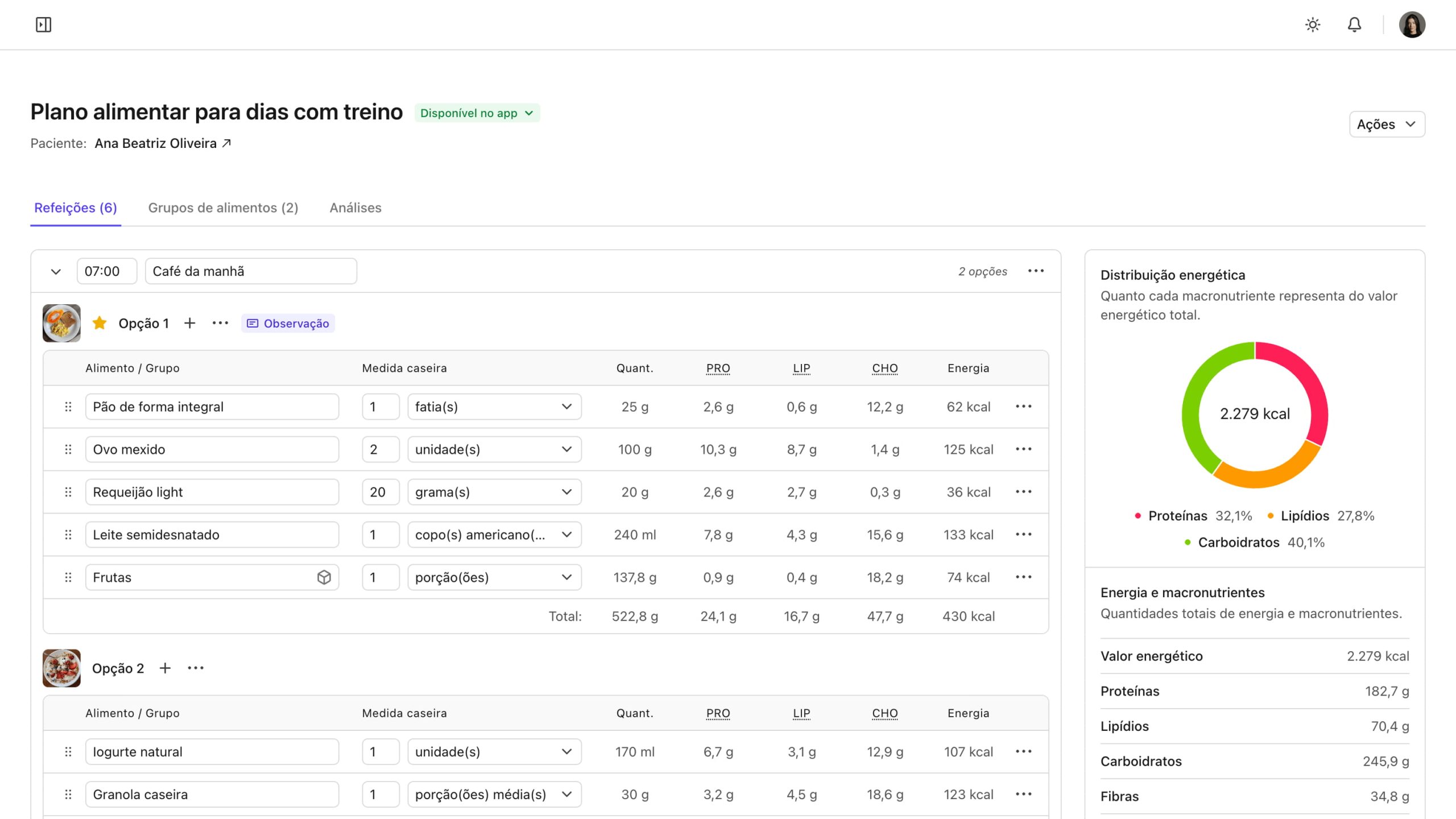The width and height of the screenshot is (1456, 819).
Task: Open the Análises tab
Action: pyautogui.click(x=355, y=208)
